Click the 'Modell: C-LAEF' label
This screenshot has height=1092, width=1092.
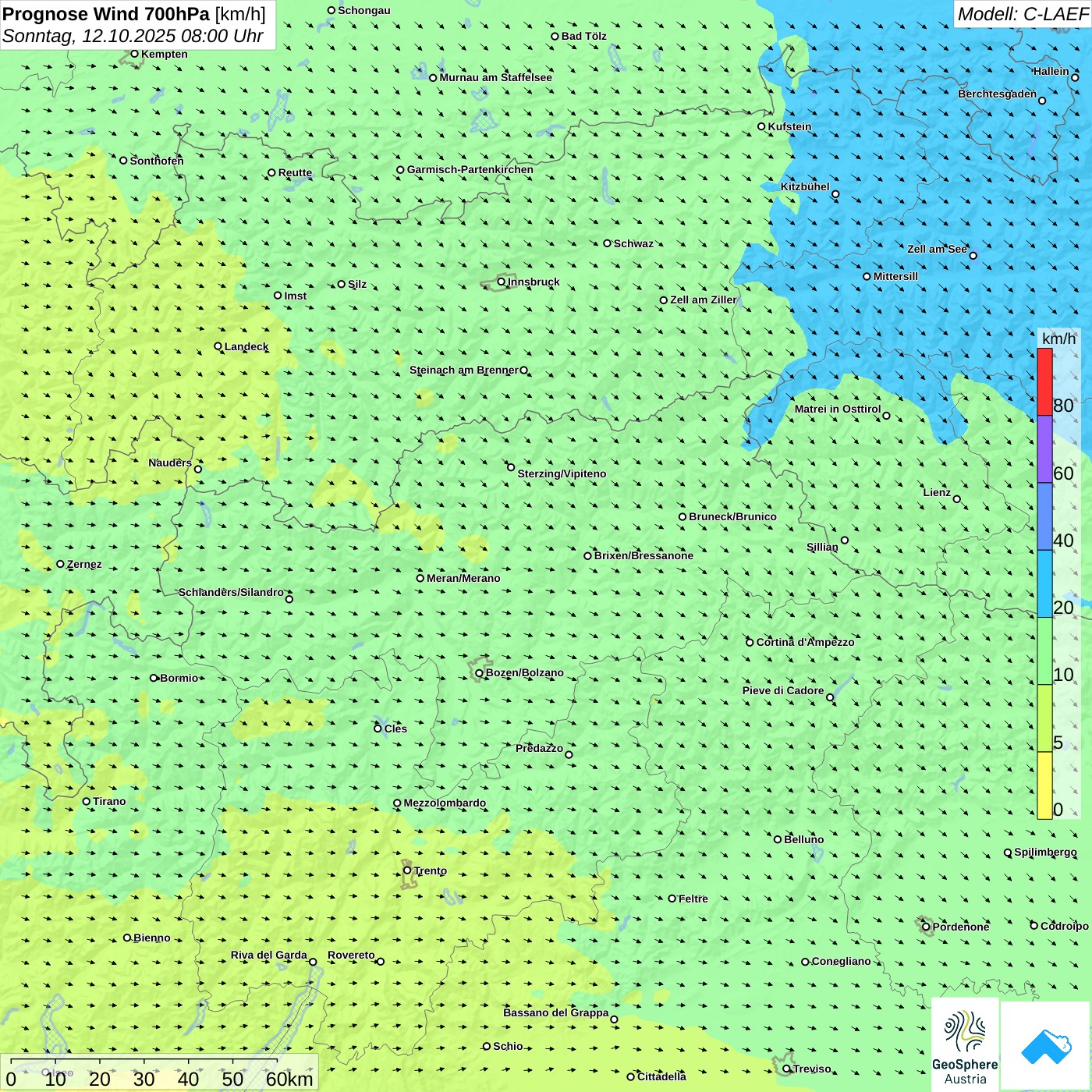[x=1023, y=14]
